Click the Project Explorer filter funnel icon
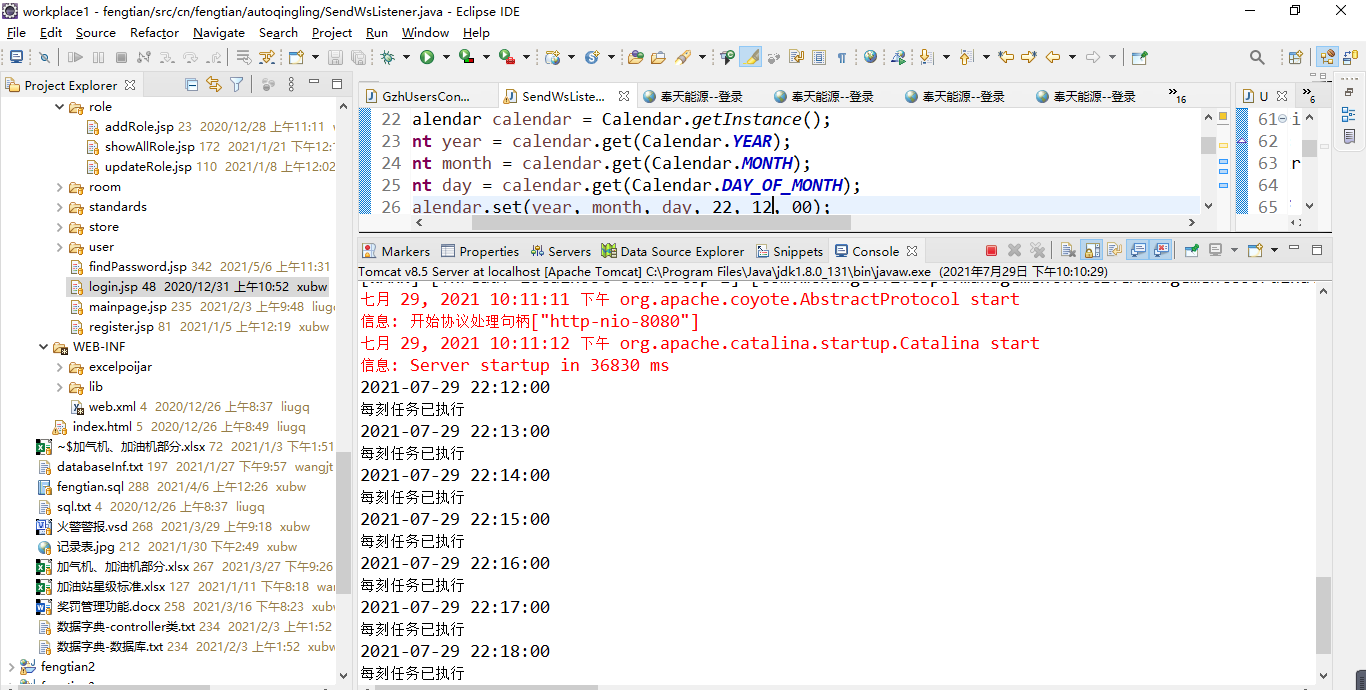This screenshot has height=690, width=1366. [x=236, y=85]
